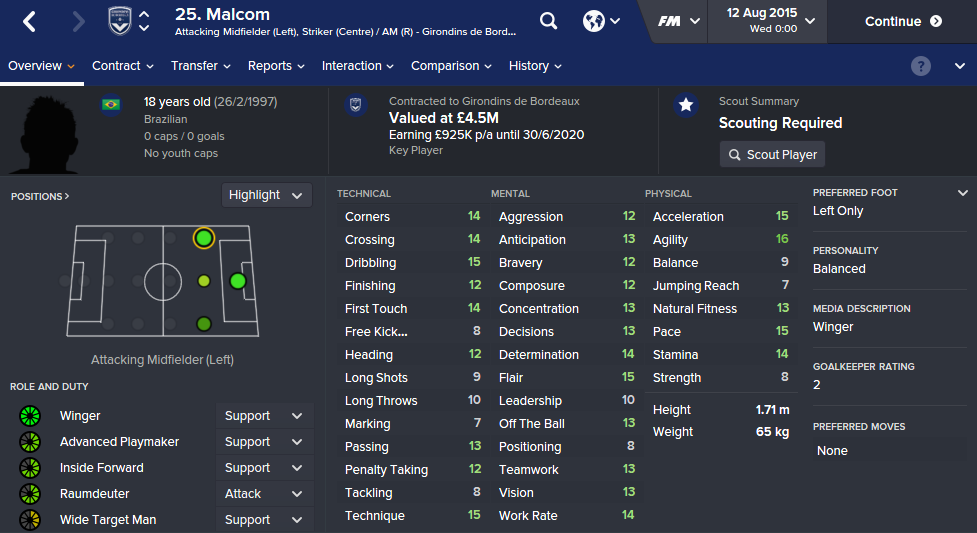Image resolution: width=977 pixels, height=533 pixels.
Task: Click the Continue button
Action: (903, 21)
